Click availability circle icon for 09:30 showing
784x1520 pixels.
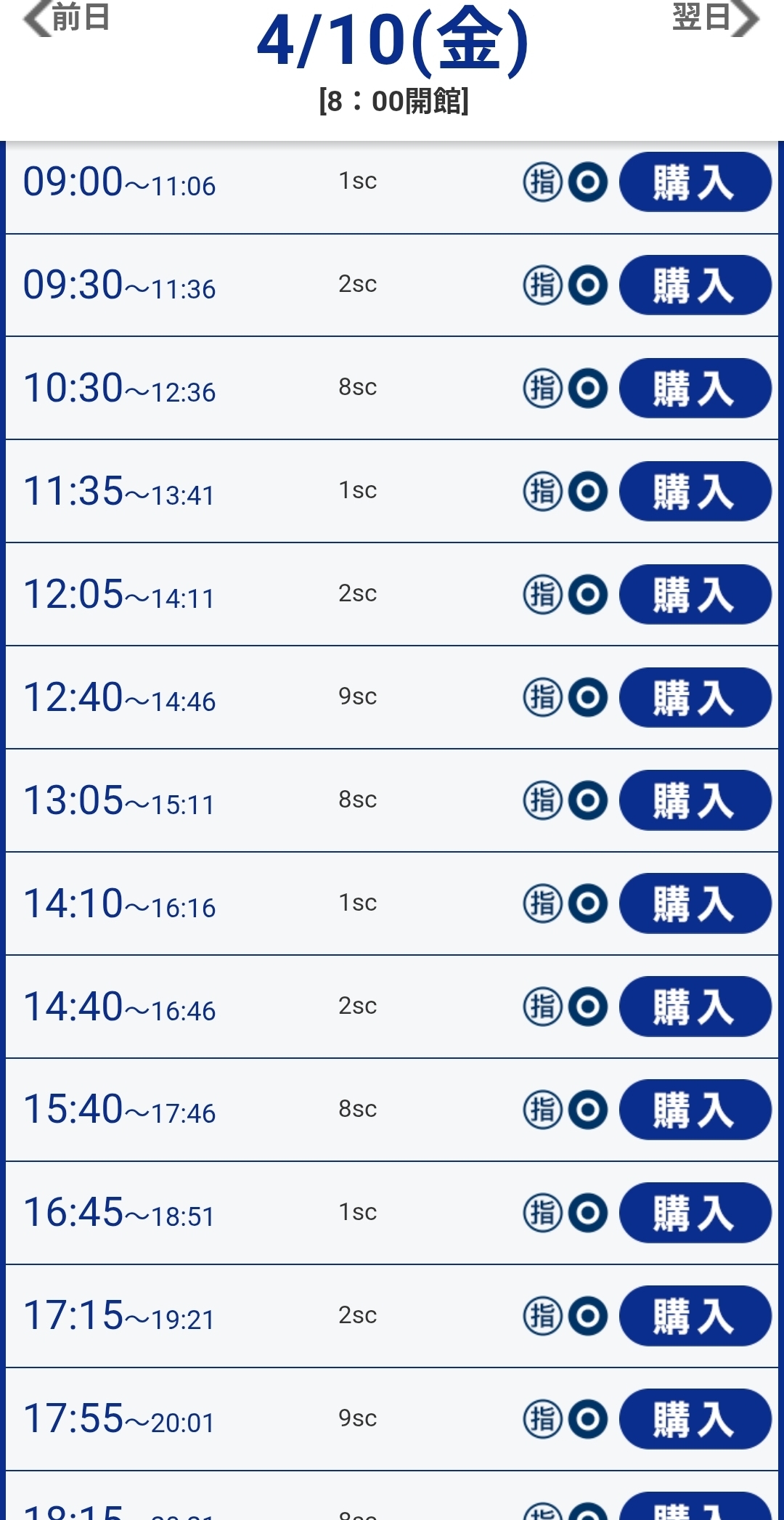click(588, 285)
